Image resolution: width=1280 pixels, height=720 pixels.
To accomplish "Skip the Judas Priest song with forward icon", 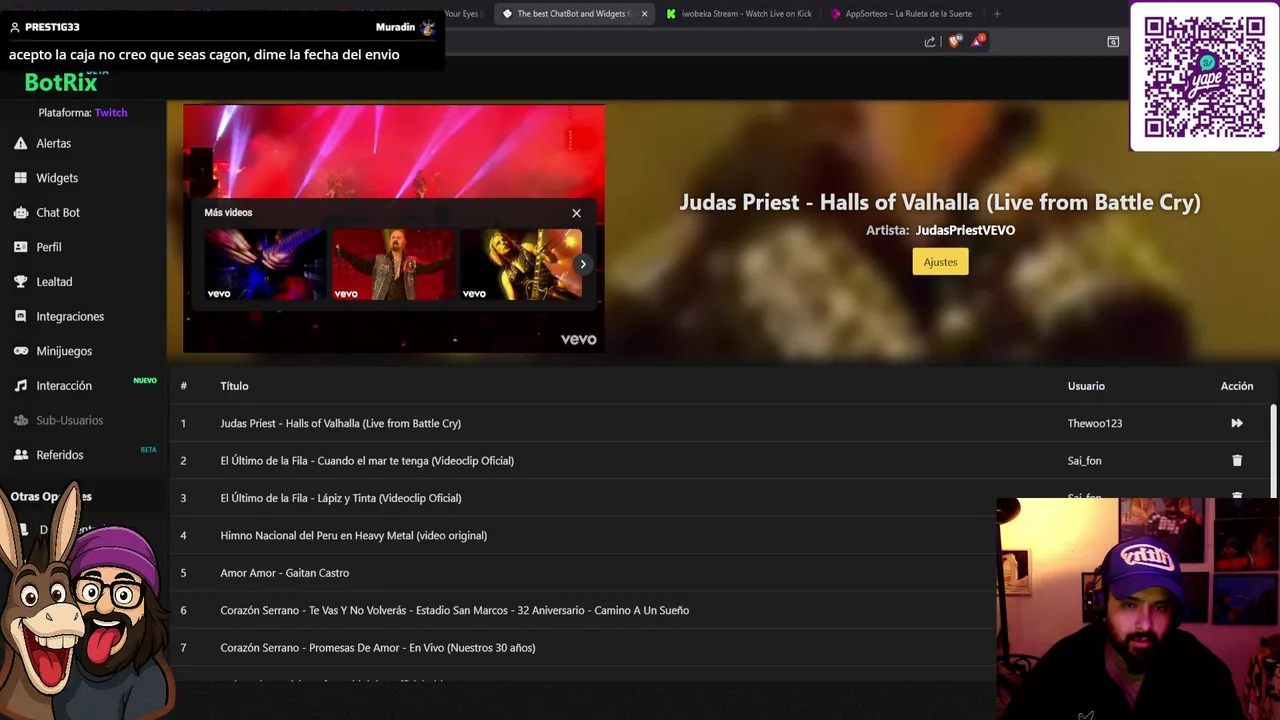I will (1237, 423).
